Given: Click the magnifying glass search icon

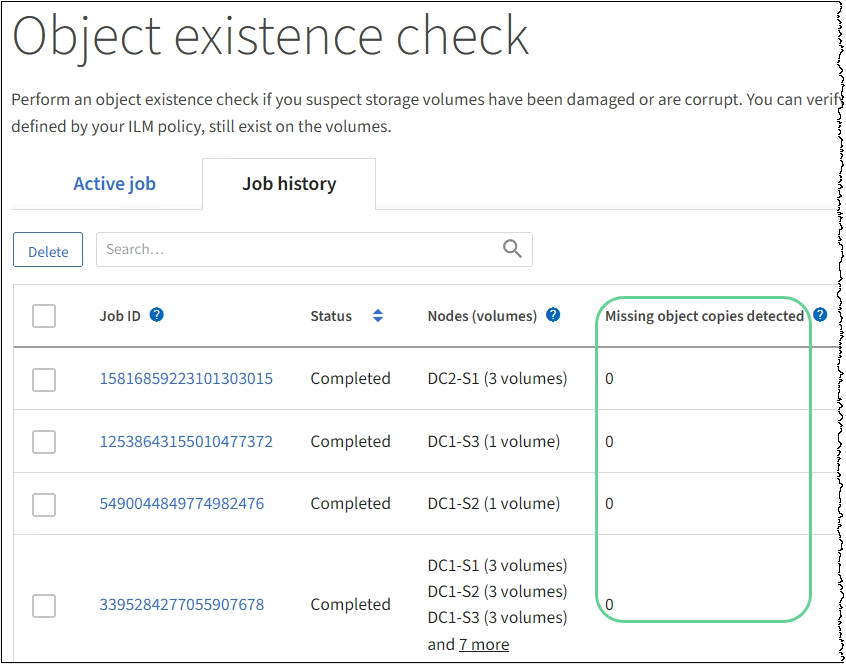Looking at the screenshot, I should tap(512, 250).
